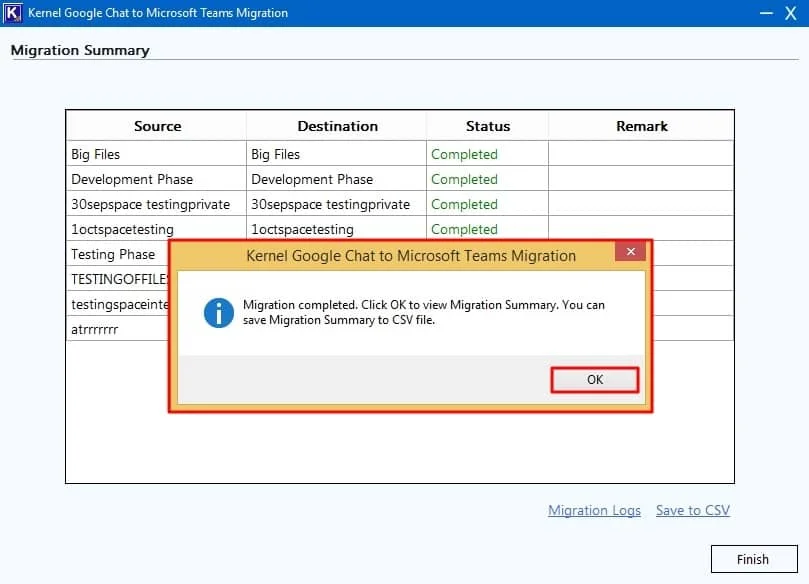Screen dimensions: 809x584
Task: Select the Big Files source cell
Action: (x=156, y=154)
